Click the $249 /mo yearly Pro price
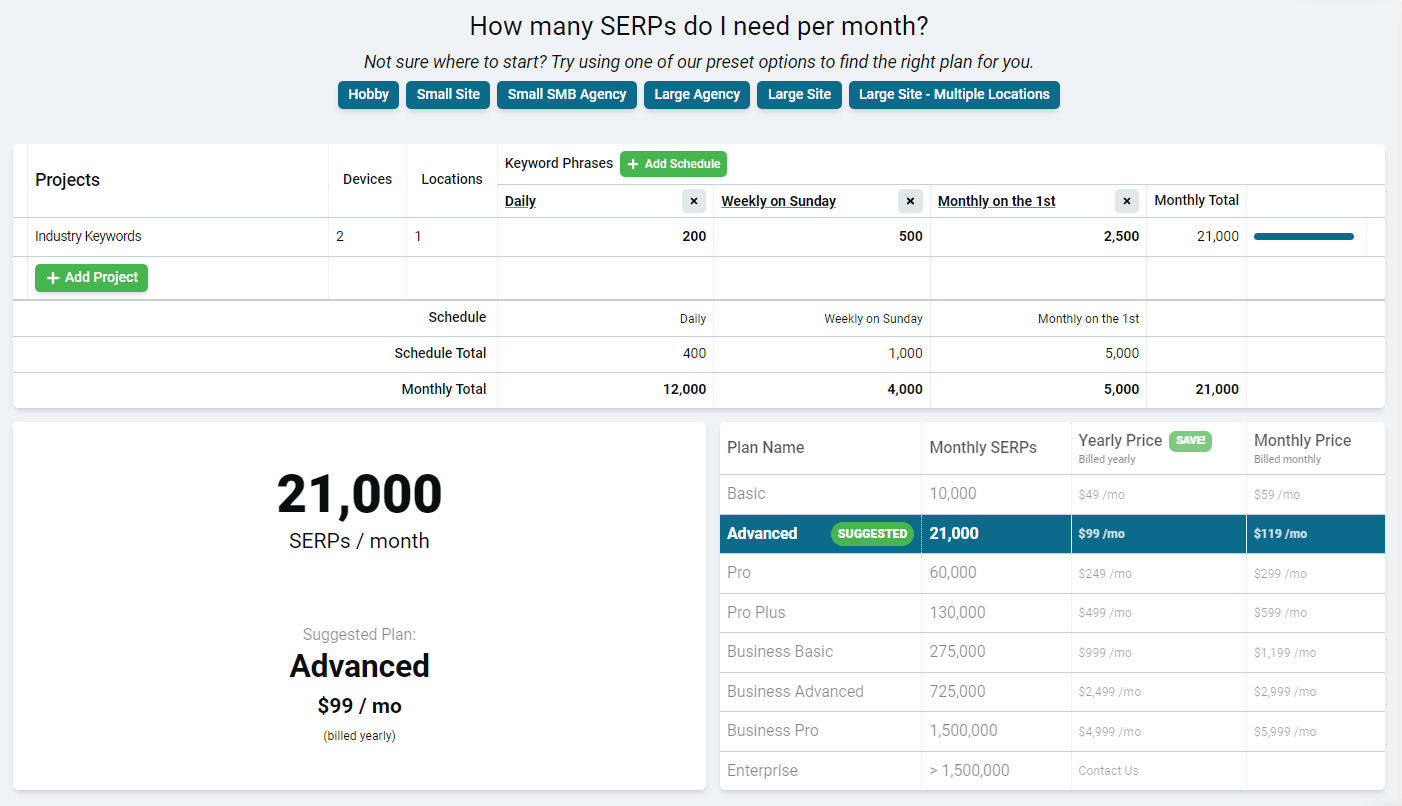This screenshot has width=1402, height=806. 1105,574
